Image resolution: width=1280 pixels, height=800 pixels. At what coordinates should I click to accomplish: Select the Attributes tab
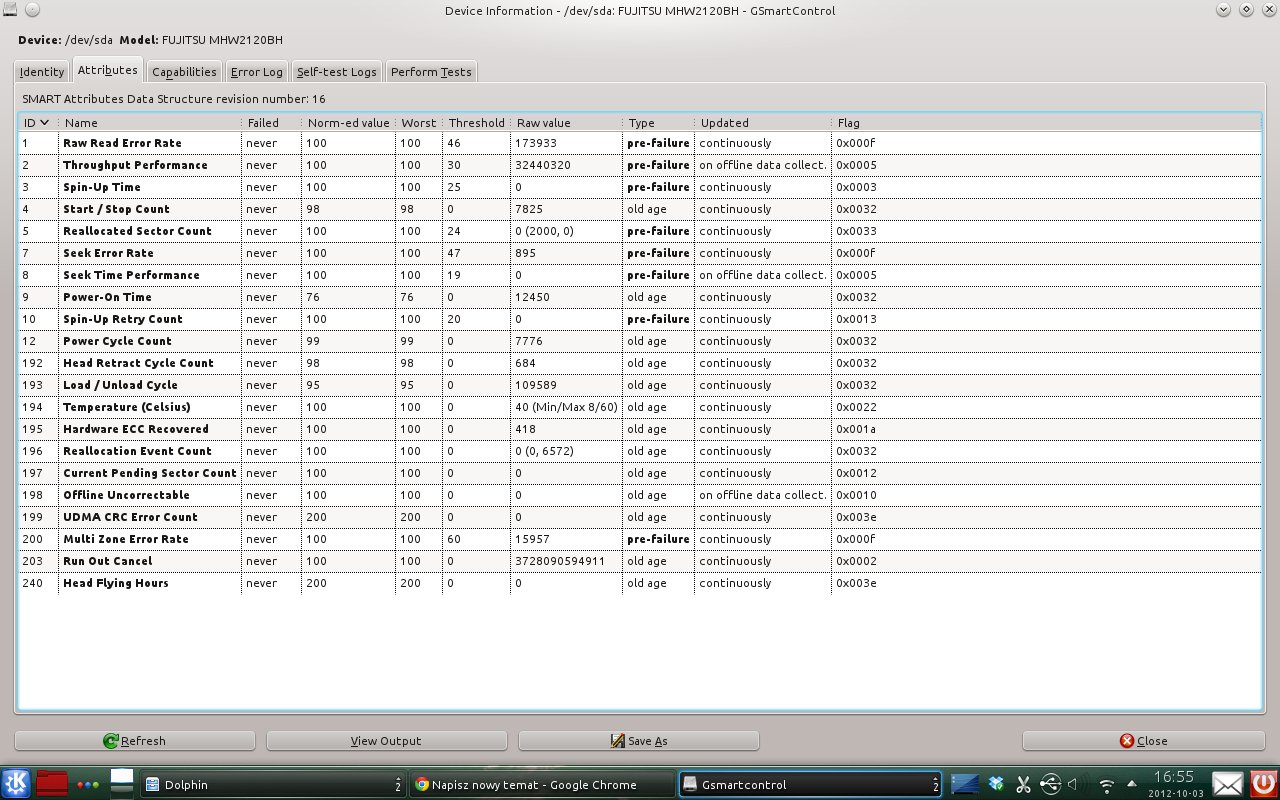[108, 70]
